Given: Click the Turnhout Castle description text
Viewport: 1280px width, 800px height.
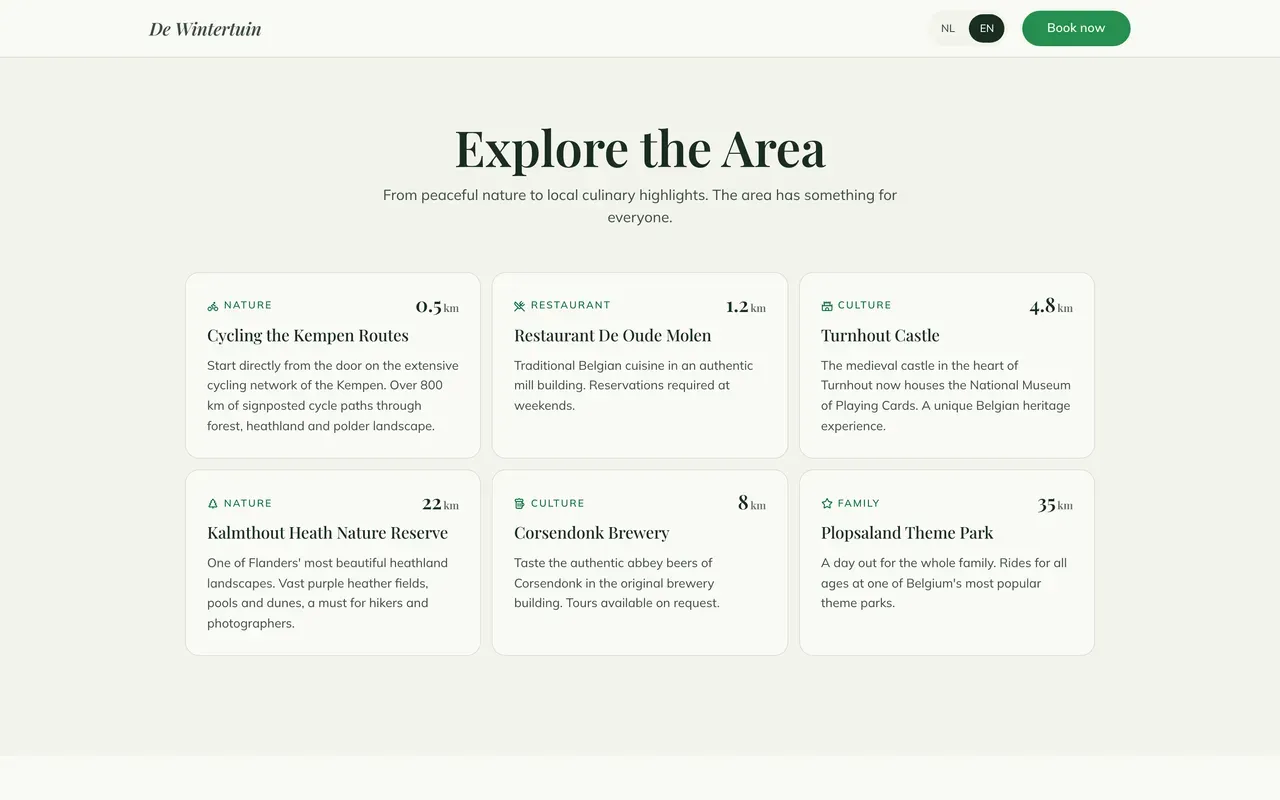Looking at the screenshot, I should (946, 396).
